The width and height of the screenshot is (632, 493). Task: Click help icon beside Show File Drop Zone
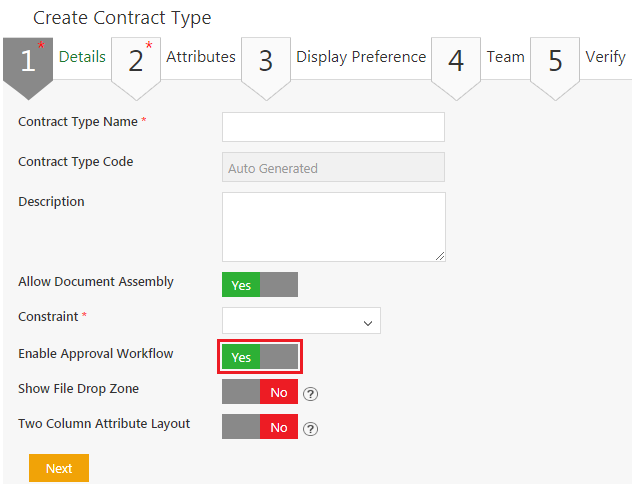(x=310, y=393)
